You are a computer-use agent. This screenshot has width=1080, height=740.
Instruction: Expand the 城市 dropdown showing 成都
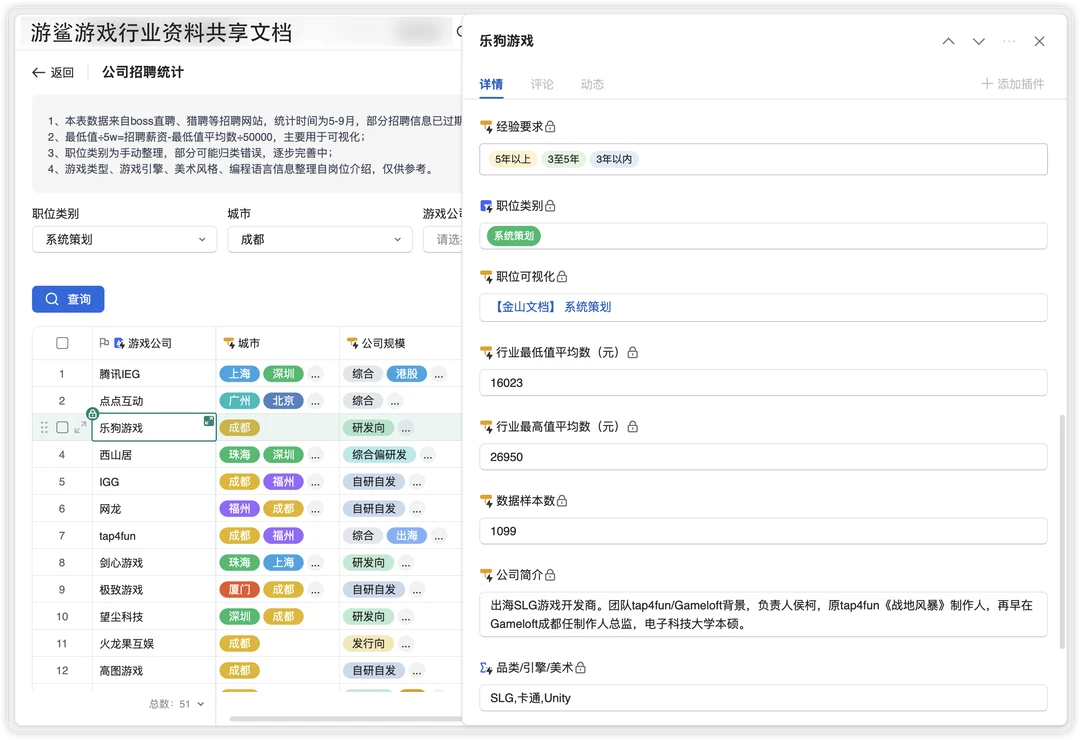pyautogui.click(x=319, y=240)
